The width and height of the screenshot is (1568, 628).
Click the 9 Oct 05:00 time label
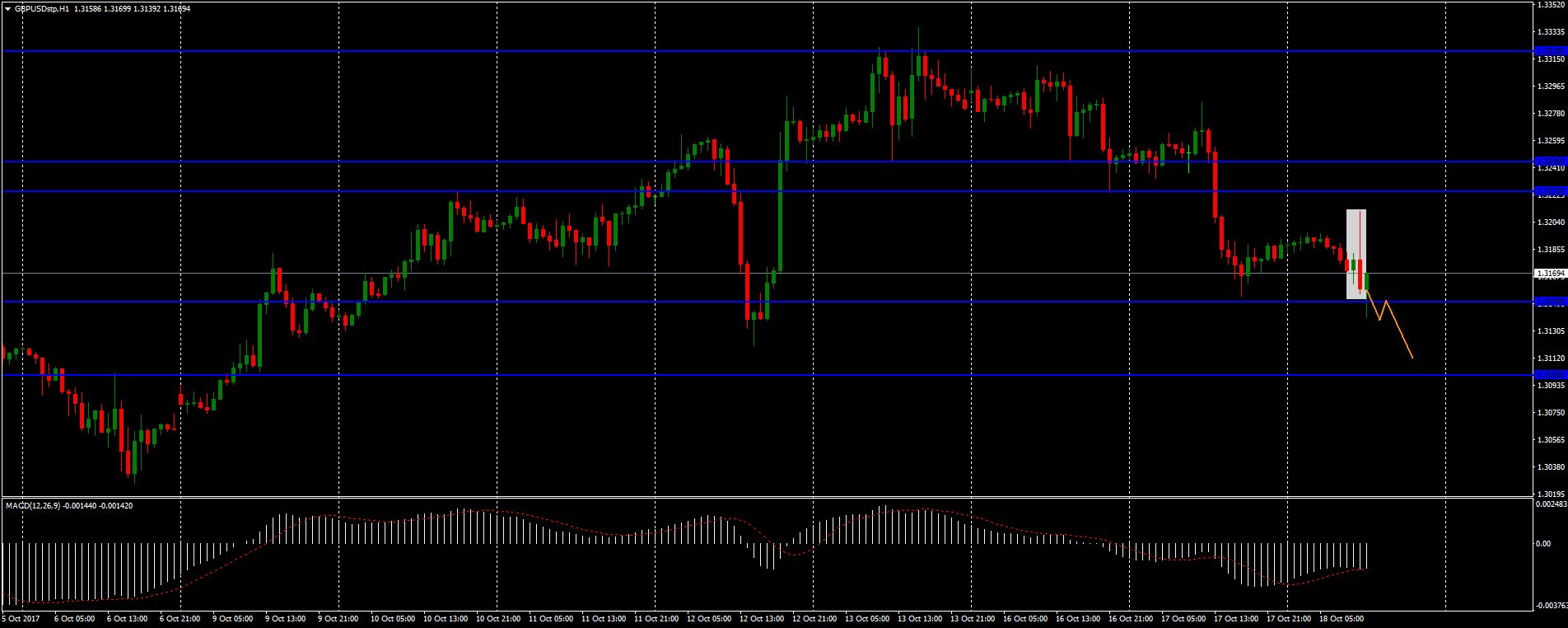click(233, 618)
